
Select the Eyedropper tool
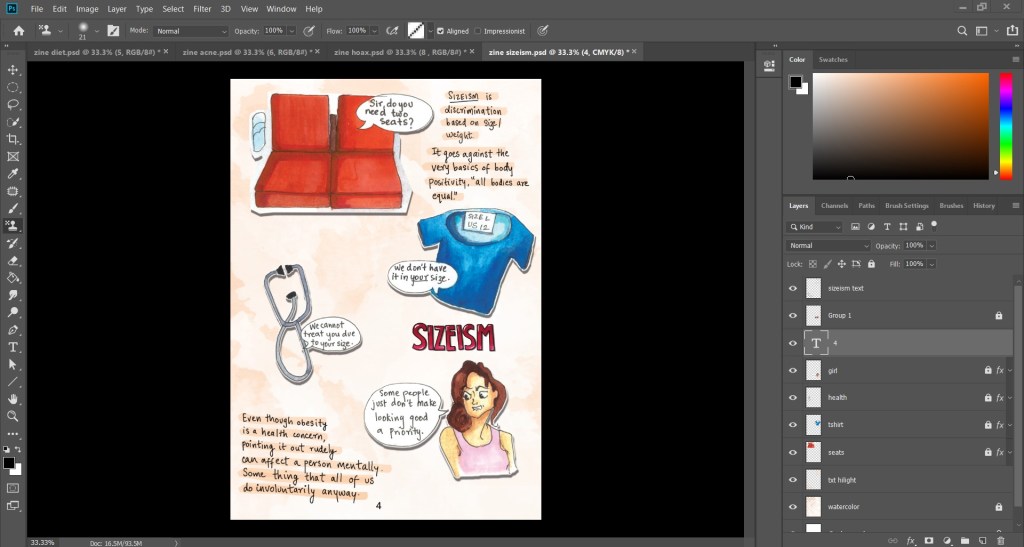click(13, 174)
